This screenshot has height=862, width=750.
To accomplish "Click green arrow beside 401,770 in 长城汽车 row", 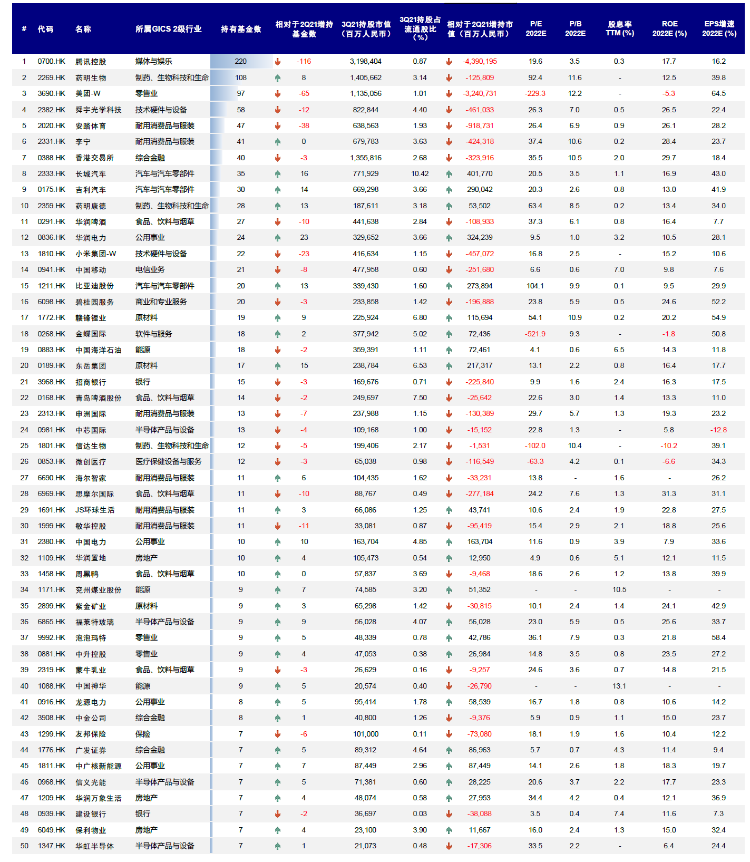I will tap(449, 174).
